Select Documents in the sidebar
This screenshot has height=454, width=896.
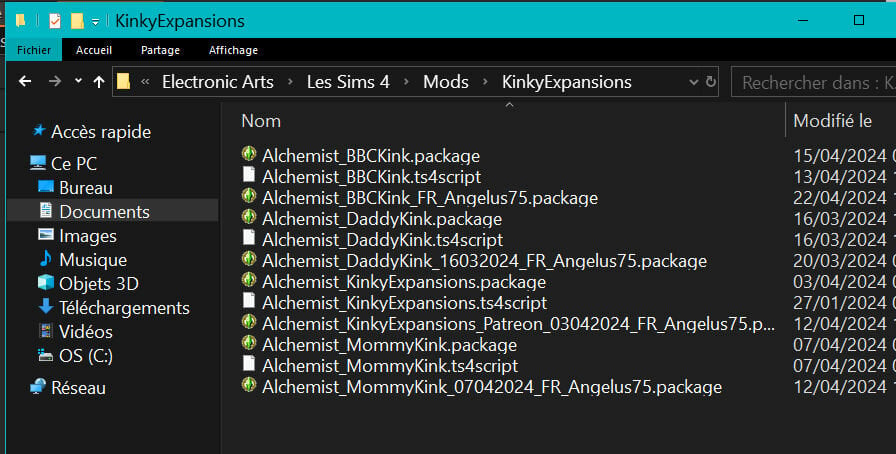coord(105,212)
